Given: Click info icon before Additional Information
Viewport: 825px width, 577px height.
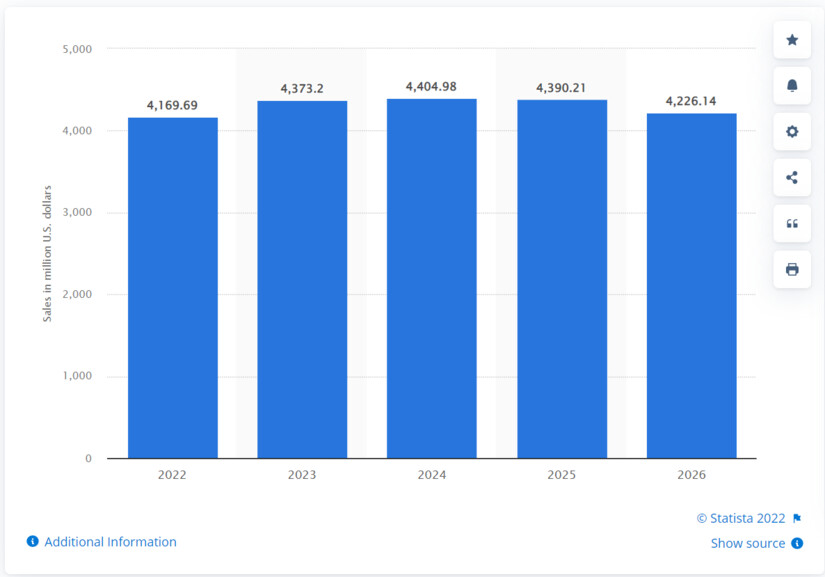Looking at the screenshot, I should click(33, 542).
